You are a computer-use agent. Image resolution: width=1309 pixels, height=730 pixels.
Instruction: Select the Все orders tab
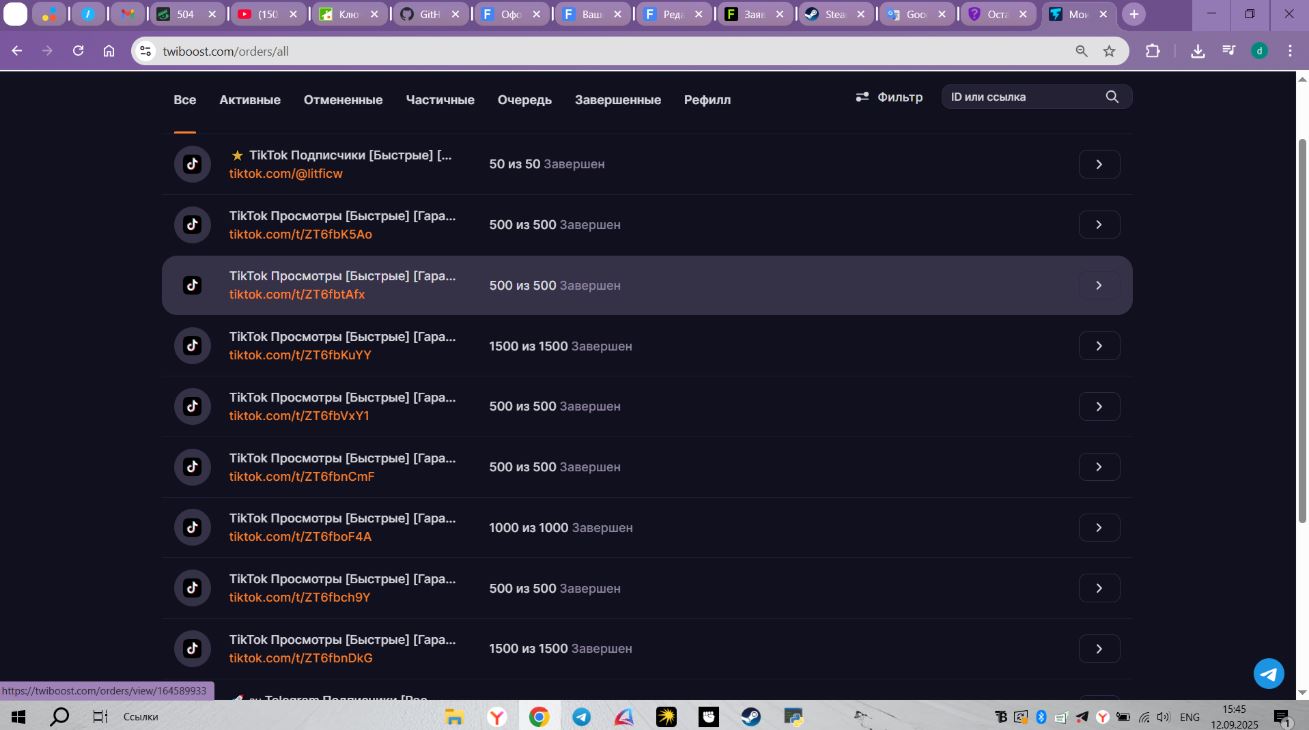tap(185, 100)
